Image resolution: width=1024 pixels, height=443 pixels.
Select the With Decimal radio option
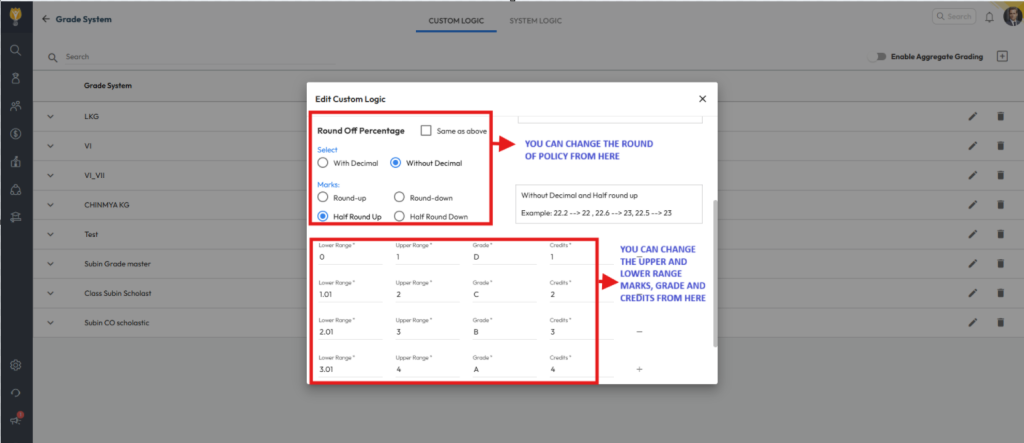323,162
